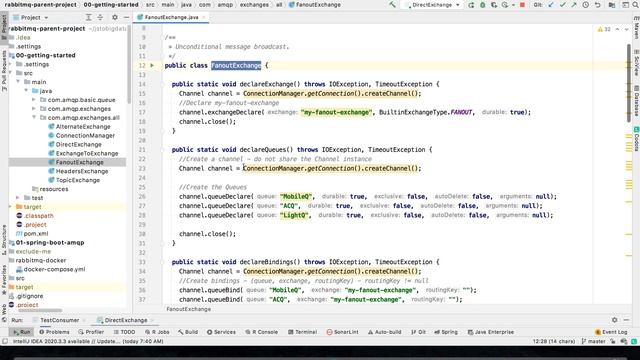640x360 pixels.
Task: Click the Git Push arrow icon
Action: tap(574, 5)
